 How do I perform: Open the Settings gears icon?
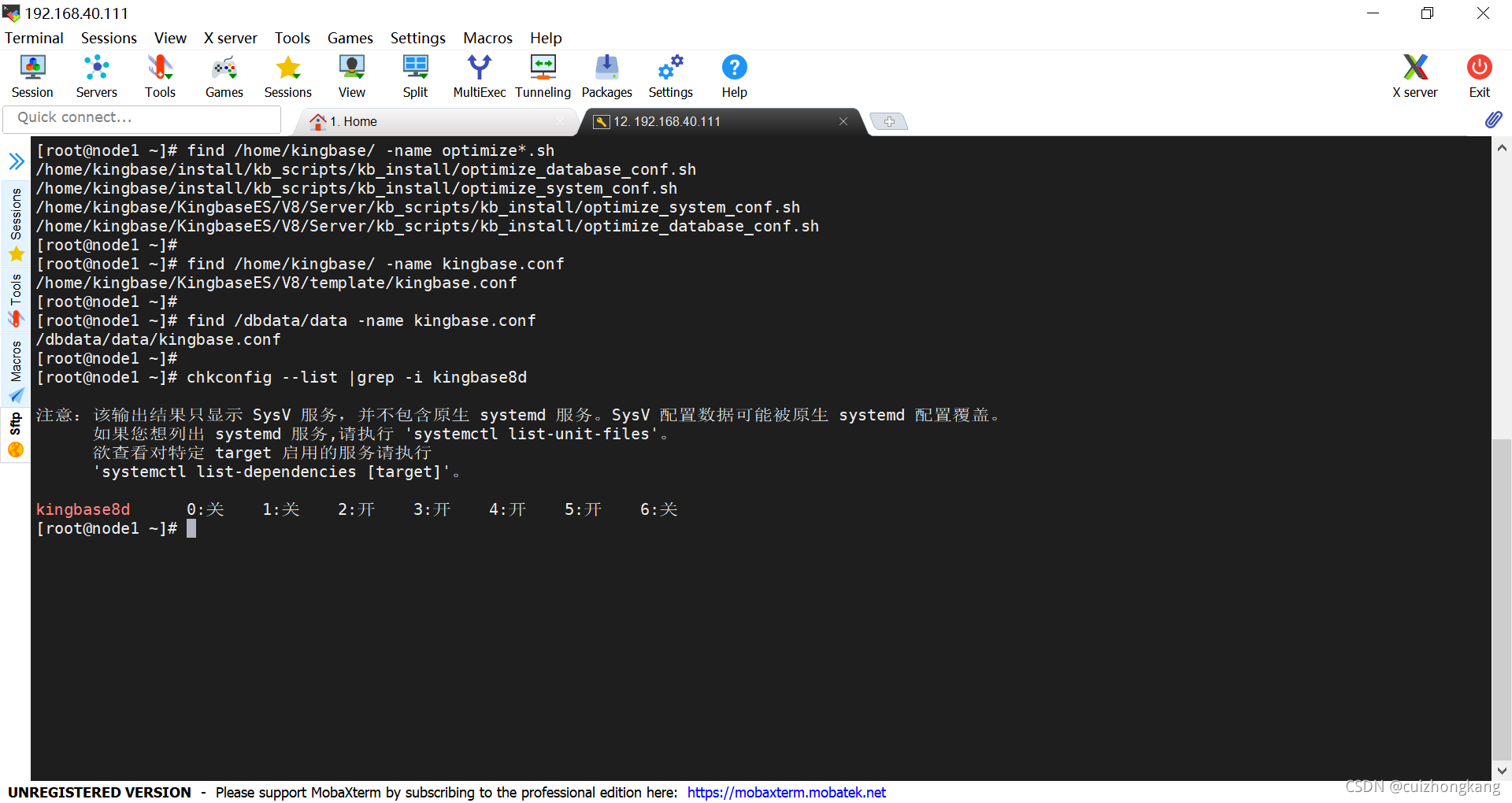coord(670,76)
